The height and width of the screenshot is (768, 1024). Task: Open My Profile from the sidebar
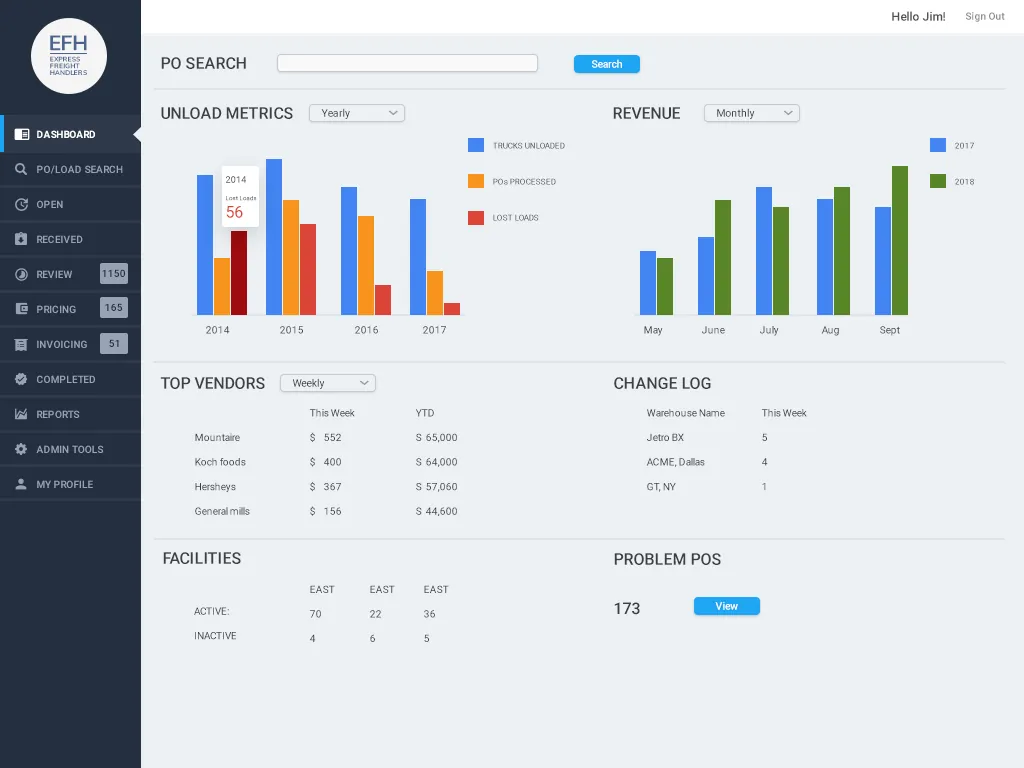(x=71, y=484)
